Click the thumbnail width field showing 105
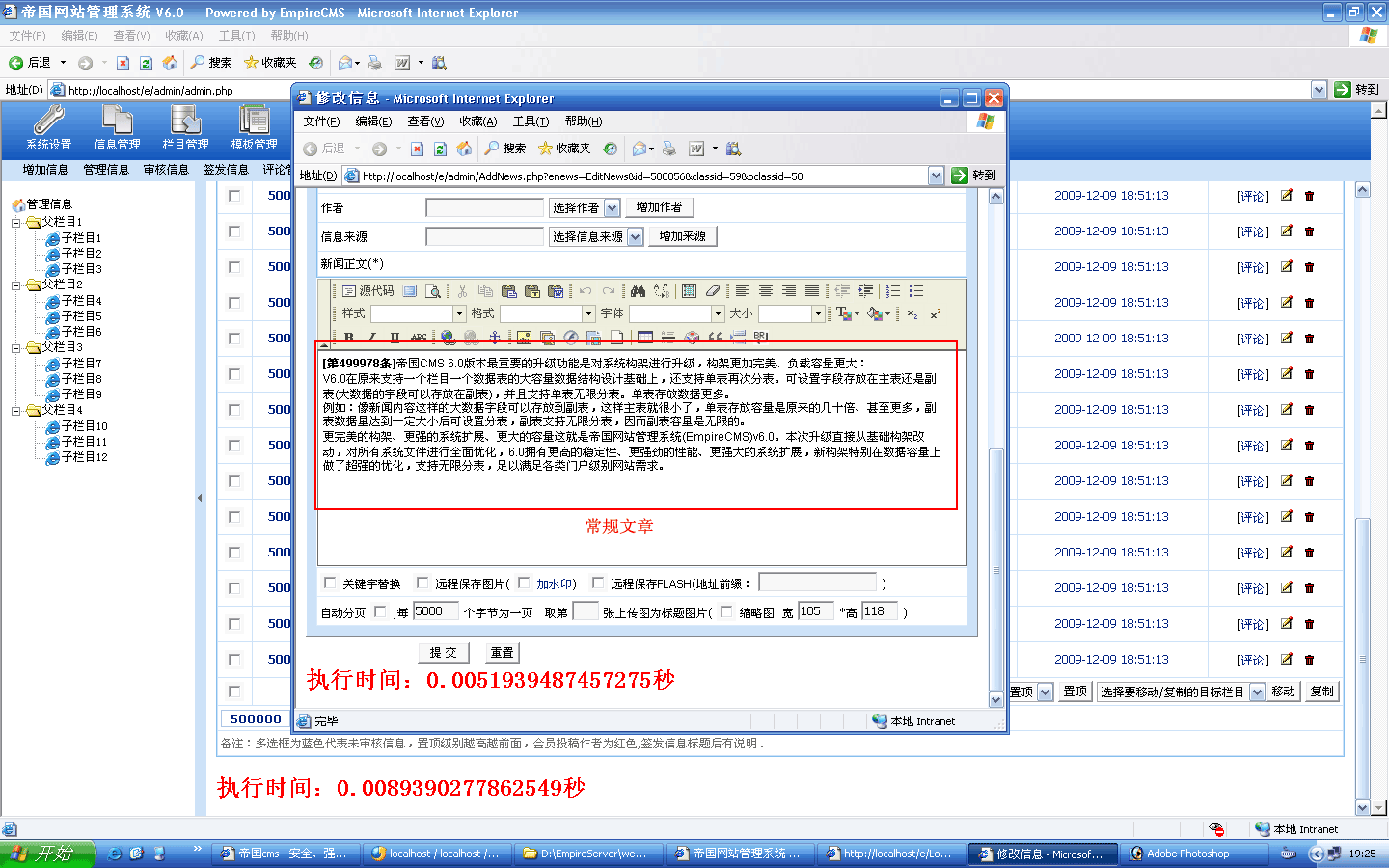1389x868 pixels. coord(815,611)
